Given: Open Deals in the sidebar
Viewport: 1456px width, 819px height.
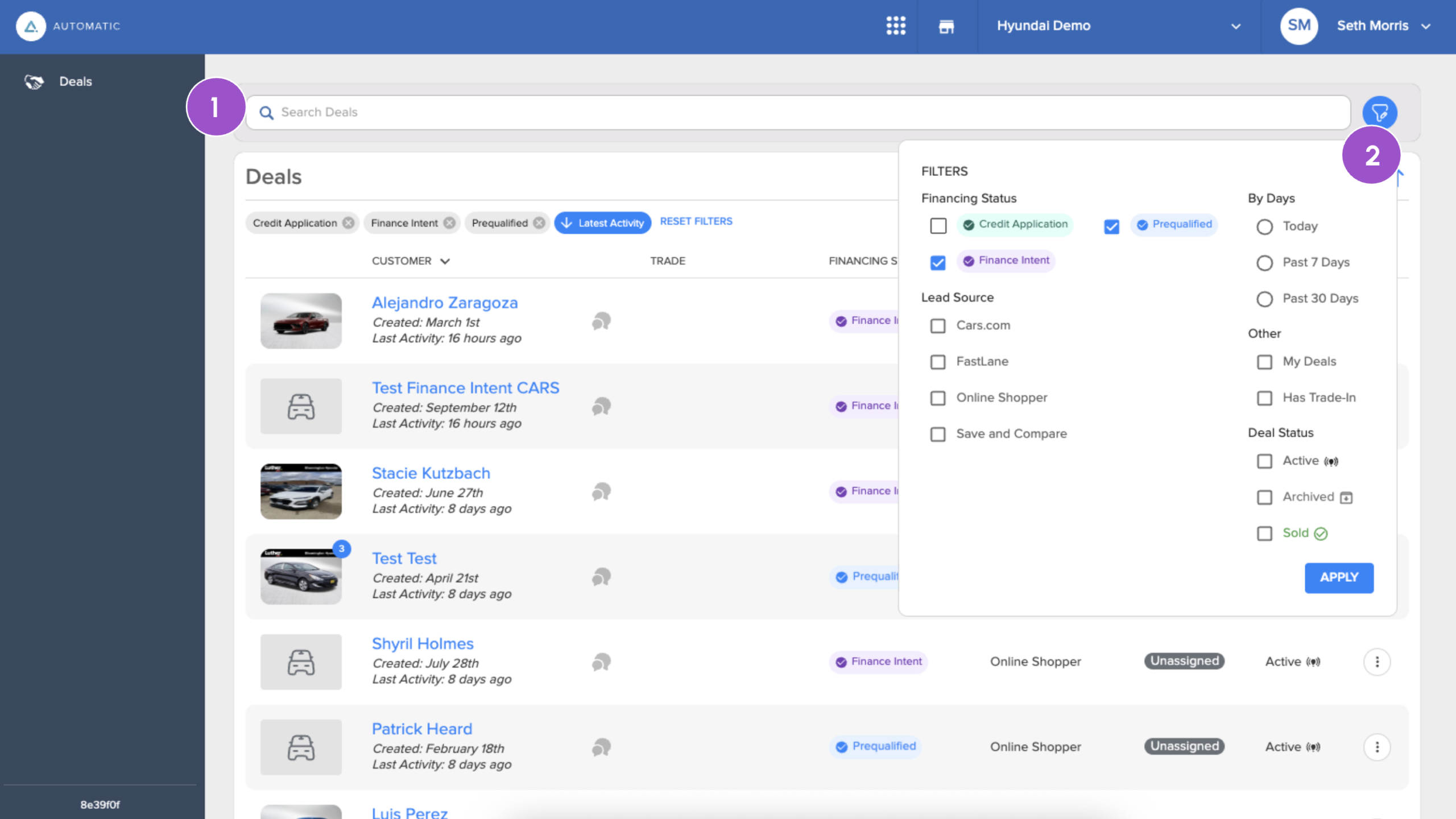Looking at the screenshot, I should [76, 82].
